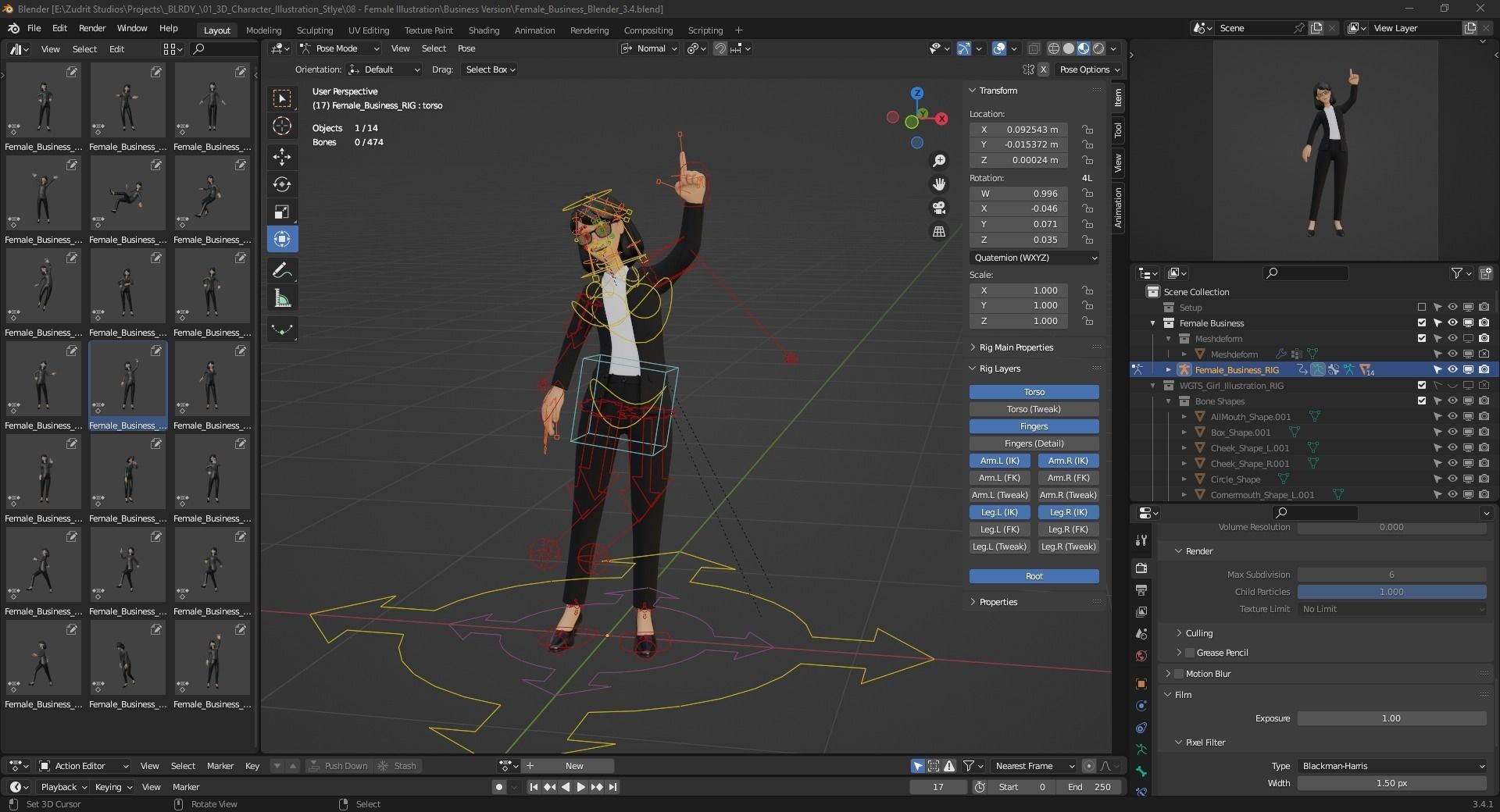The height and width of the screenshot is (812, 1500).
Task: Select the Select Box tool in toolbar
Action: (x=282, y=98)
